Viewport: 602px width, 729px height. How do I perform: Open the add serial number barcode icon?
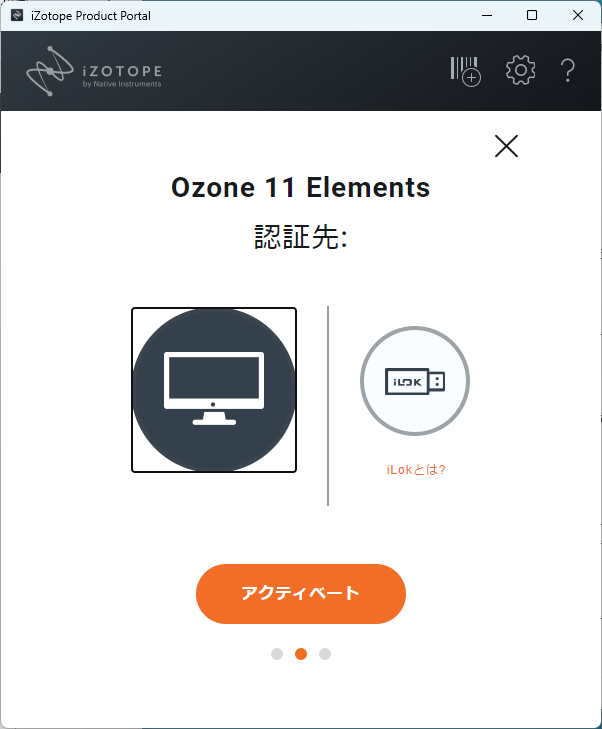[x=465, y=71]
